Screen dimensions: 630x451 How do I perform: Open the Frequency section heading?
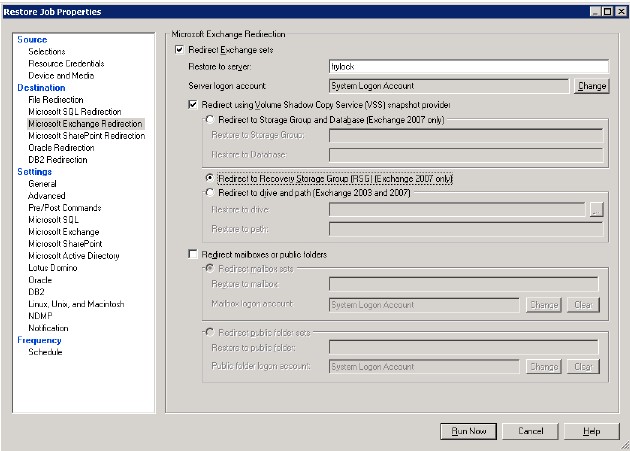[x=39, y=340]
